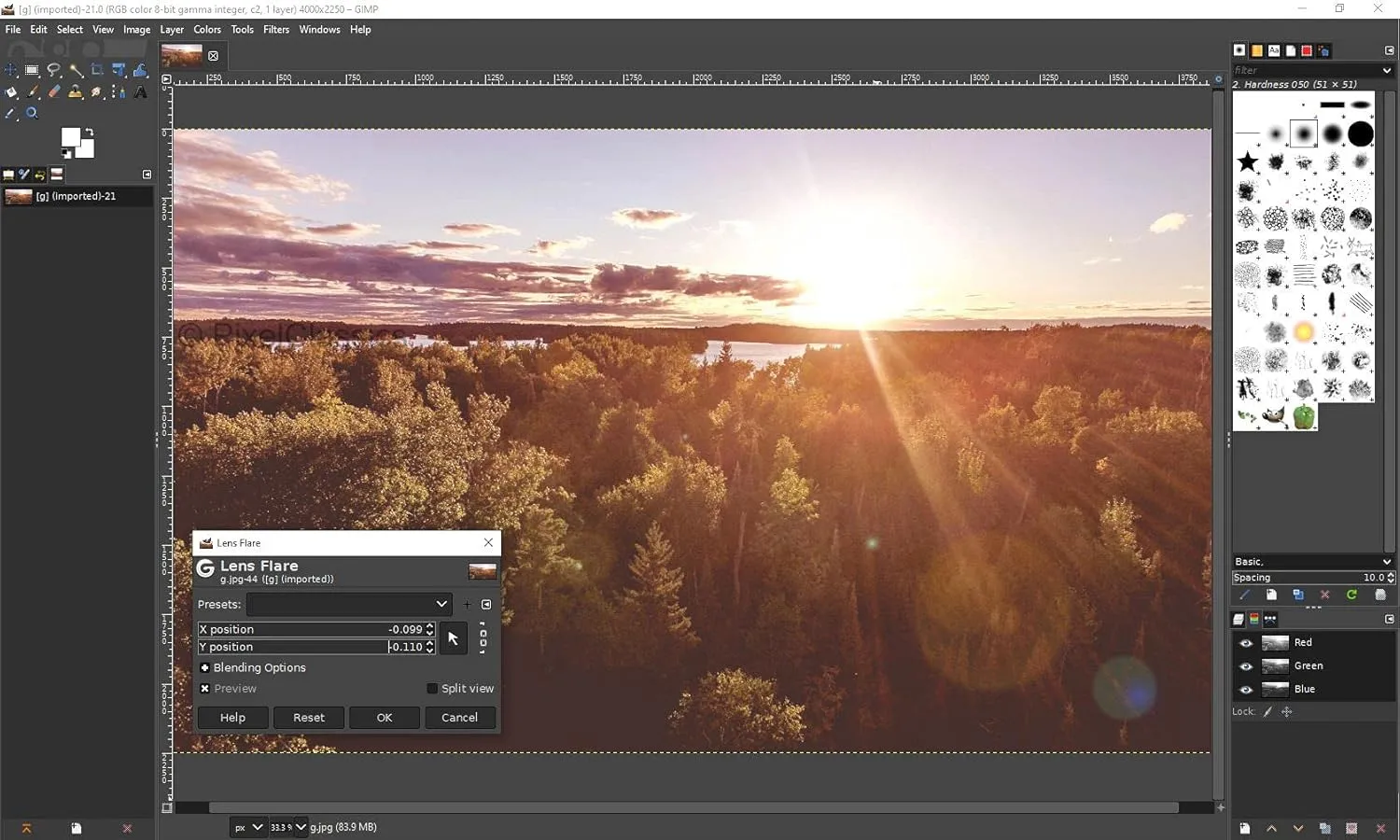Screen dimensions: 1400x840
Task: Disable the Preview checkbox
Action: pyautogui.click(x=205, y=688)
